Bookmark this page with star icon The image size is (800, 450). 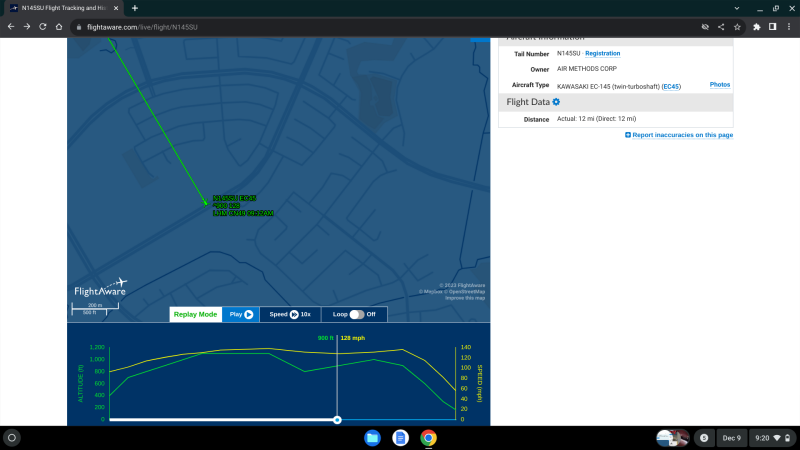(737, 26)
